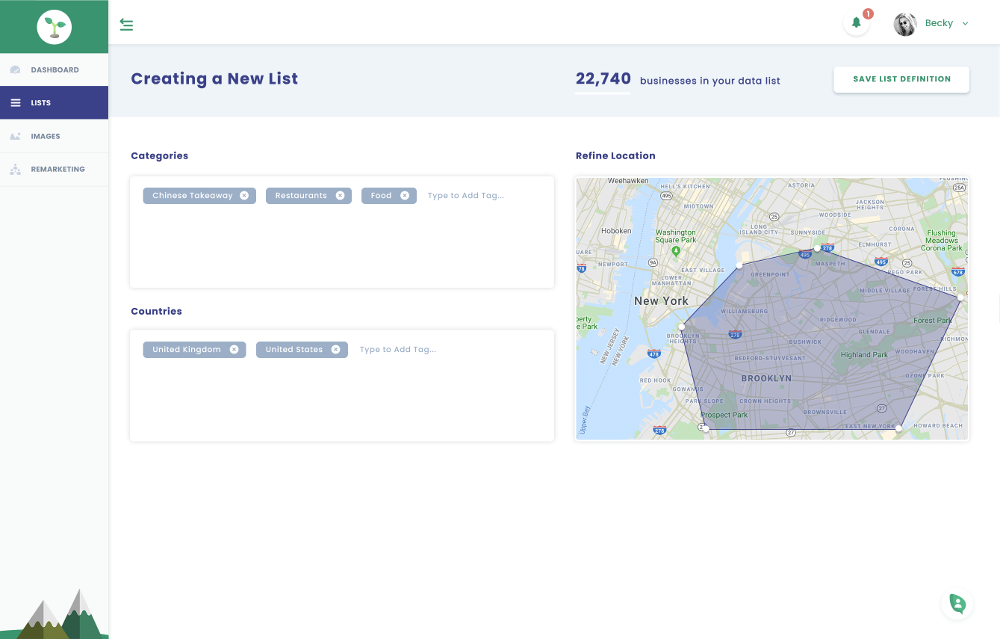This screenshot has height=639, width=1000.
Task: Go to Dashboard in the sidebar
Action: coord(54,70)
